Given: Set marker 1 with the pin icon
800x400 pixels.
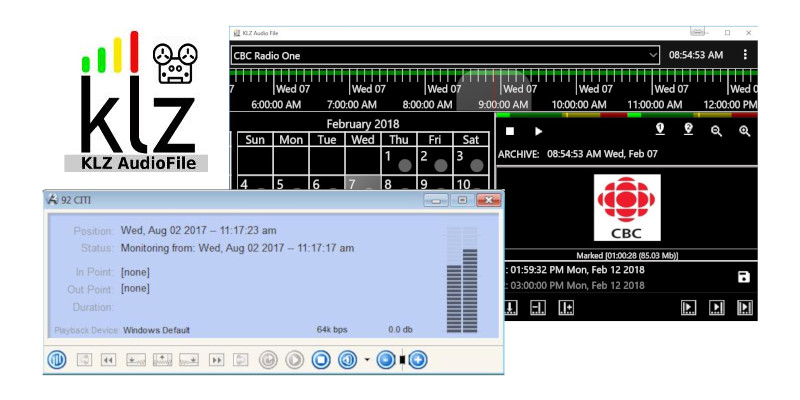Looking at the screenshot, I should (x=660, y=130).
